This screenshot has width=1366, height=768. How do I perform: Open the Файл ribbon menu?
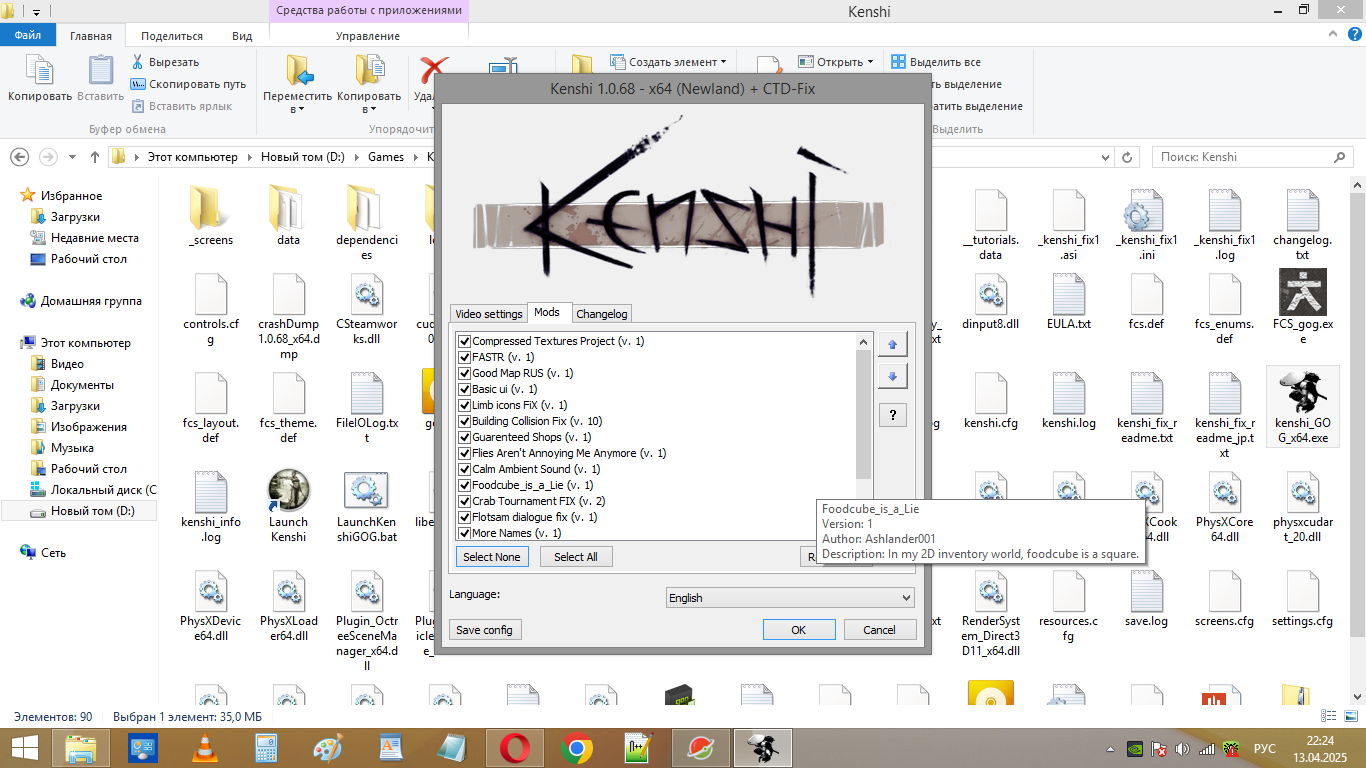28,35
